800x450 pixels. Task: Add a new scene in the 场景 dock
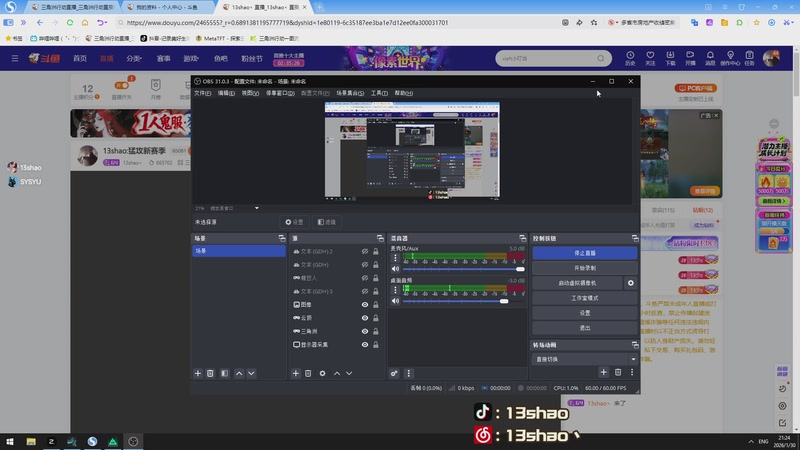click(198, 373)
